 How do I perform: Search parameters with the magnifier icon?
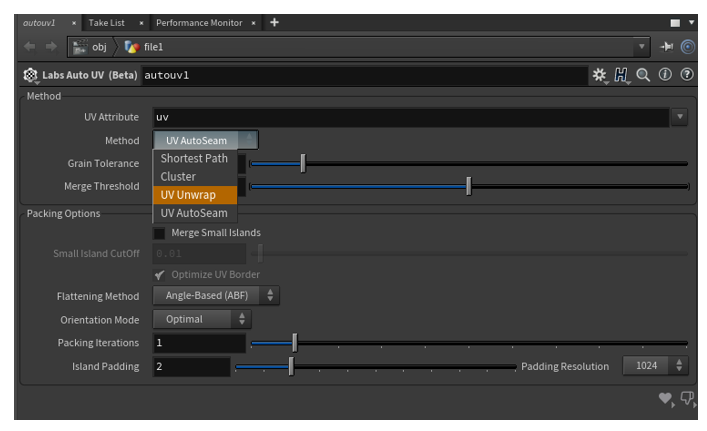click(x=643, y=75)
